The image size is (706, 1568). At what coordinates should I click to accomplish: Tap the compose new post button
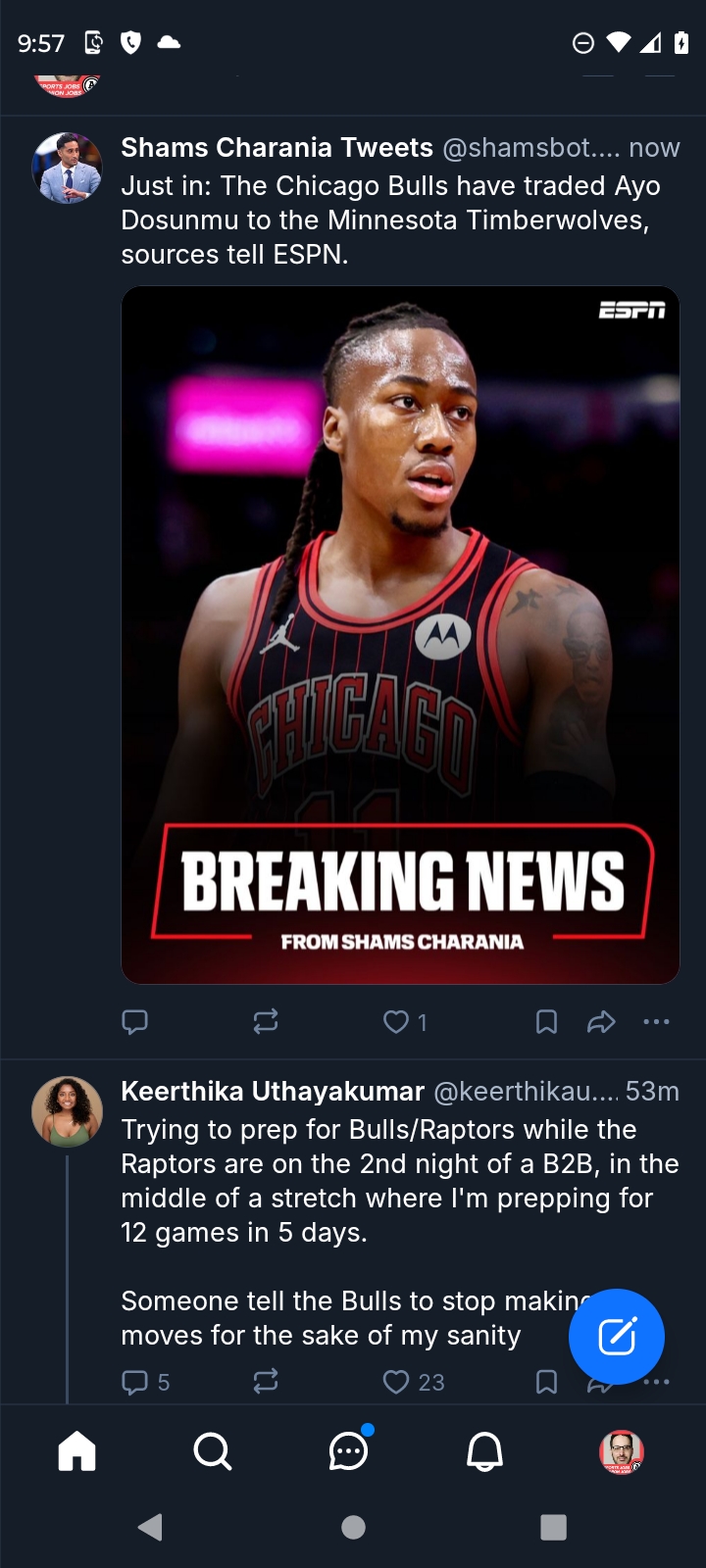coord(617,1337)
